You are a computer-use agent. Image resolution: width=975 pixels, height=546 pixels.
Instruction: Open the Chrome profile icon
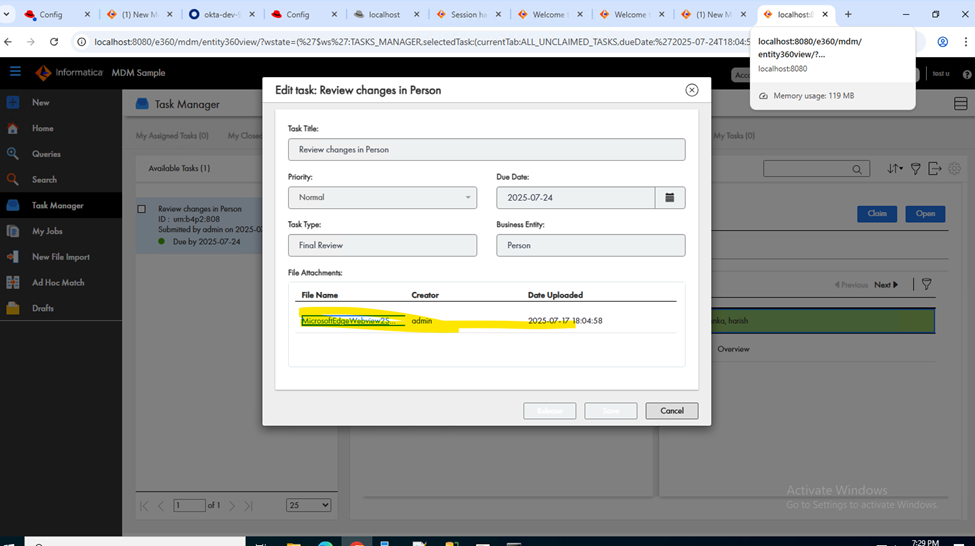click(943, 42)
